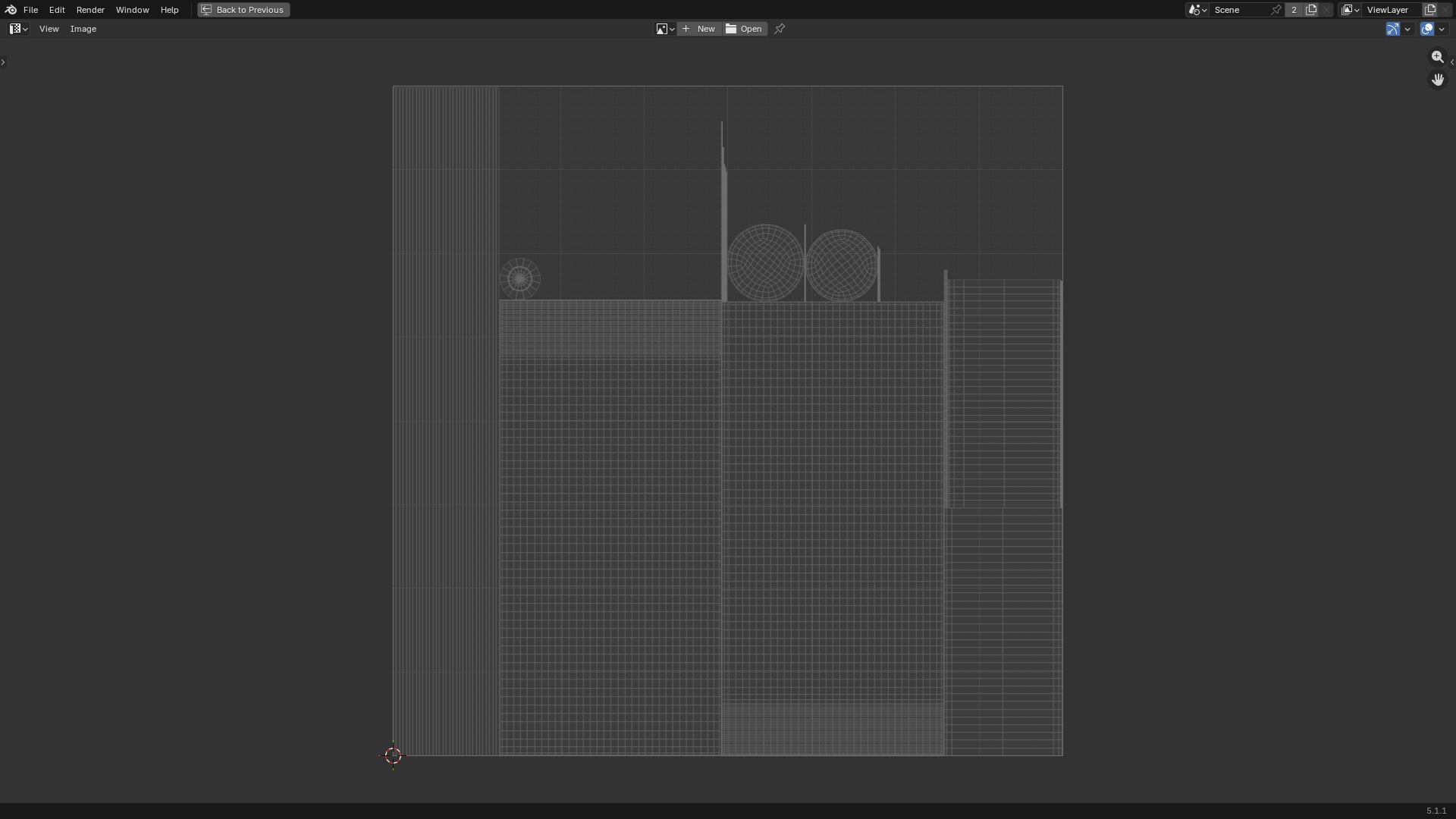1456x819 pixels.
Task: Open the Window menu
Action: [x=132, y=10]
